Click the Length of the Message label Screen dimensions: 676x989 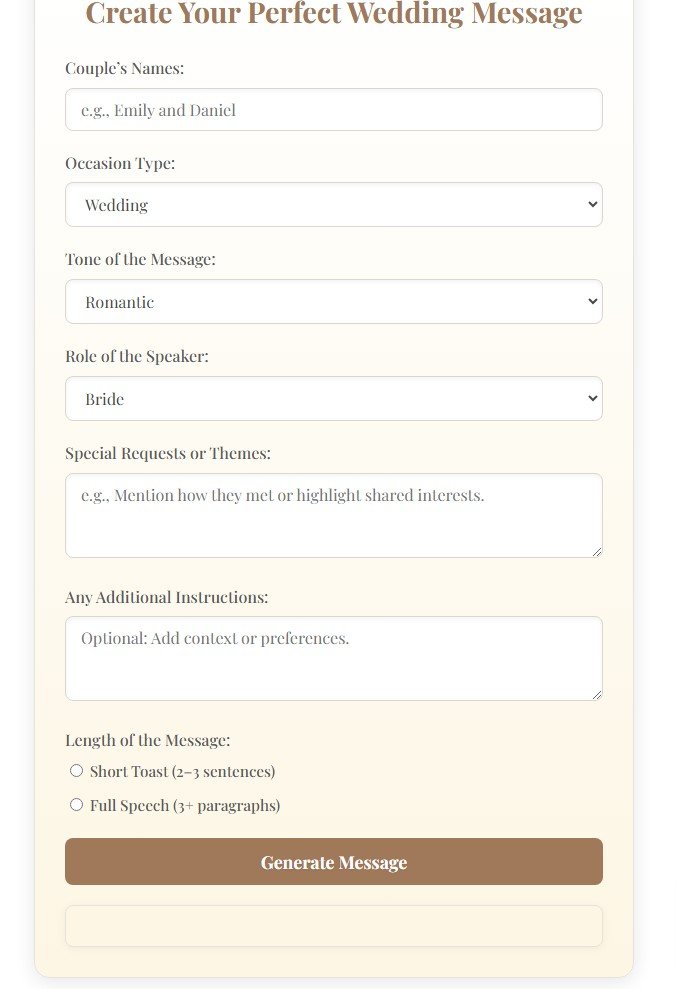click(147, 740)
